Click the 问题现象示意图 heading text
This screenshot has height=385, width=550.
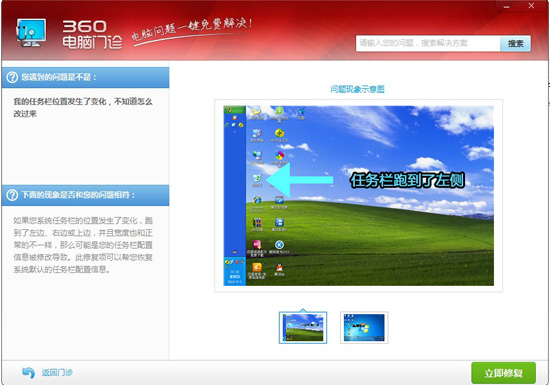[x=357, y=89]
